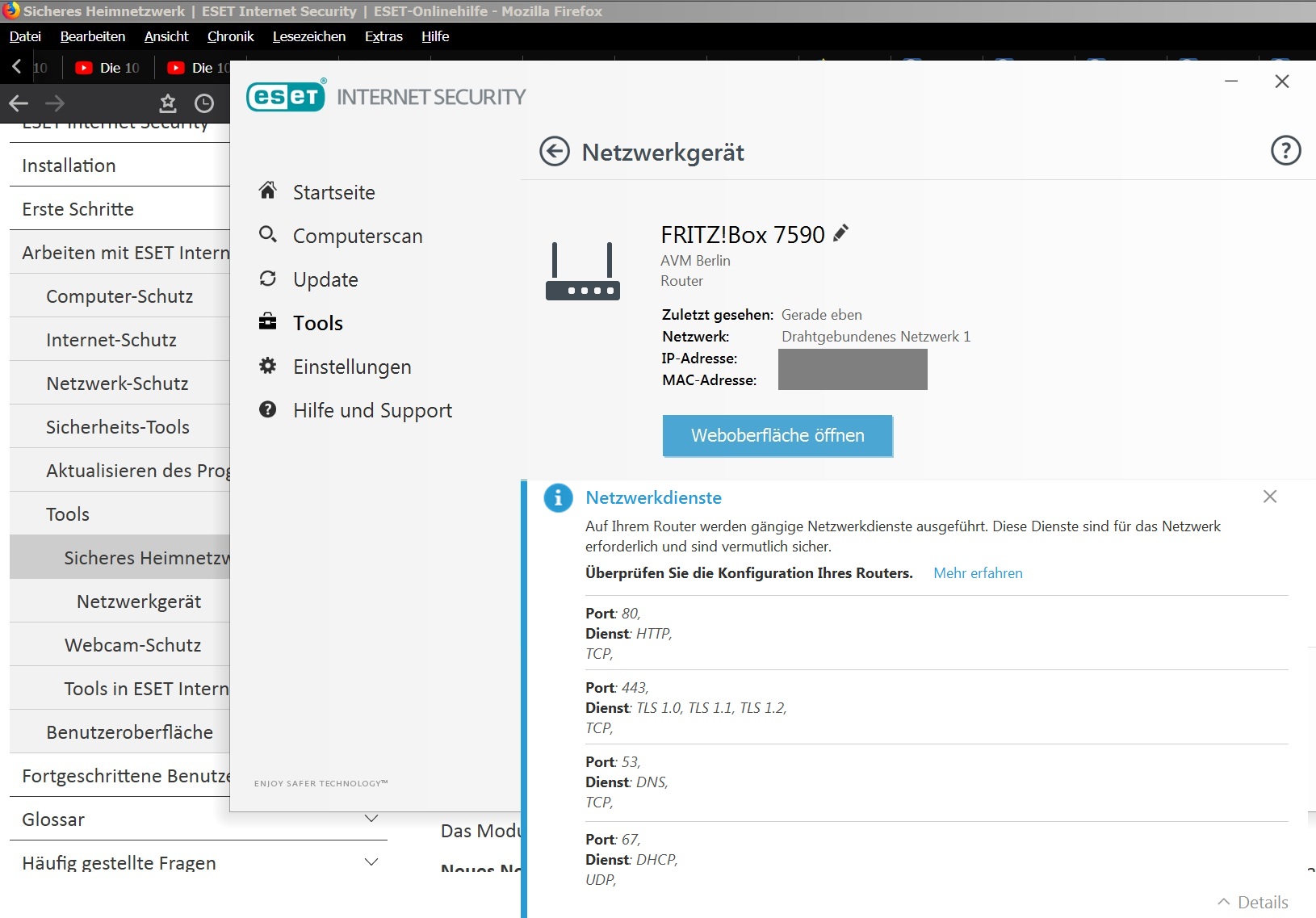Select the Sicheres Heimnetzwerk help entry
1316x918 pixels.
(x=119, y=557)
